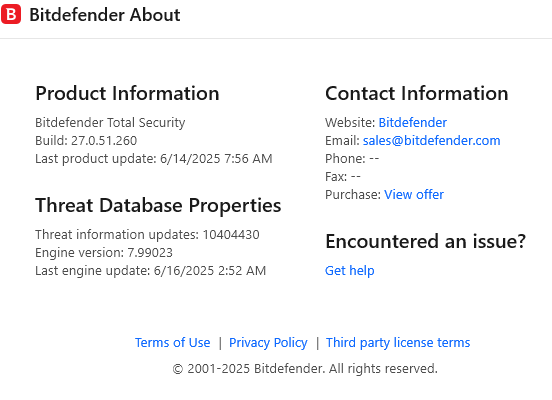The width and height of the screenshot is (552, 400).
Task: Click the Get help link
Action: pyautogui.click(x=350, y=270)
